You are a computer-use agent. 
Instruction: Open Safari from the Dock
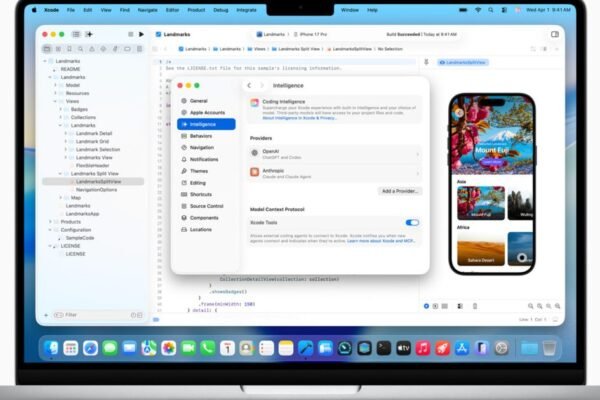point(90,348)
